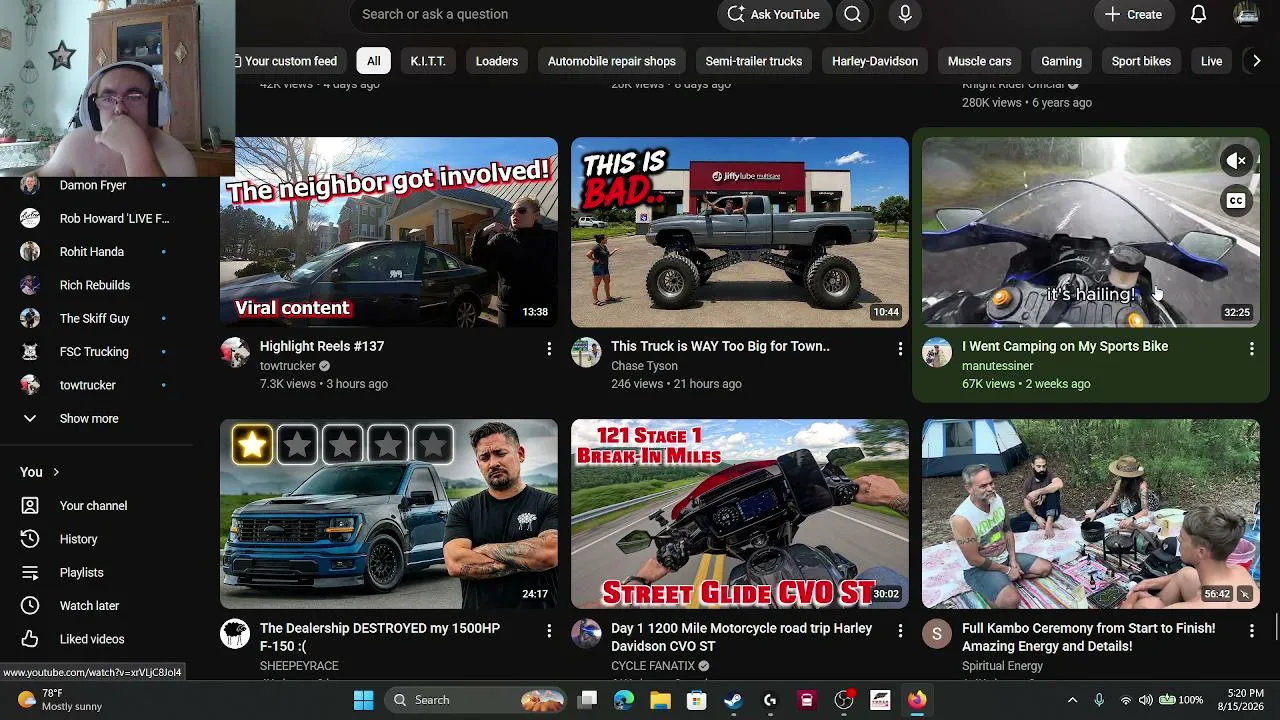Open watch History icon

(x=30, y=539)
